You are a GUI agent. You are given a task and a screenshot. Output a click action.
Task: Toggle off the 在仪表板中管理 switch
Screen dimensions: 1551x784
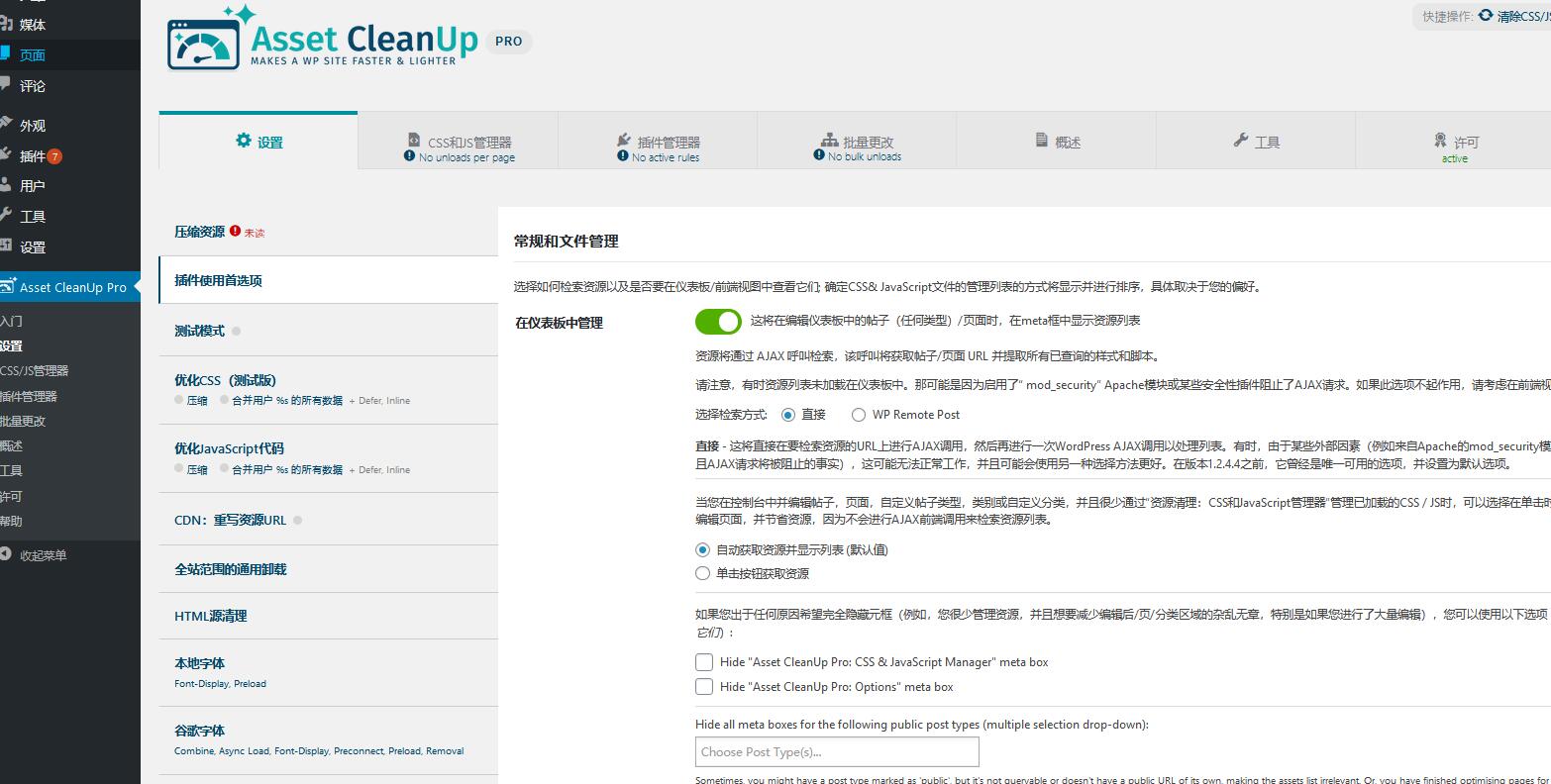tap(718, 322)
